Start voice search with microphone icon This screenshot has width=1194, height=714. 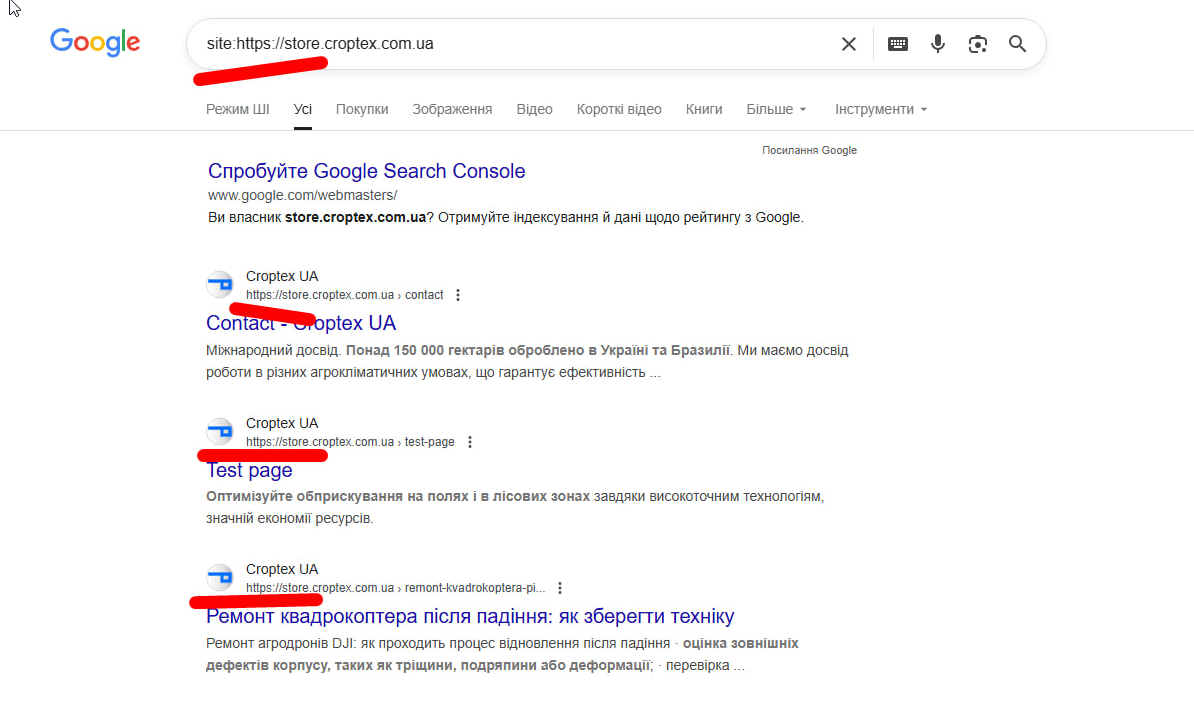938,44
